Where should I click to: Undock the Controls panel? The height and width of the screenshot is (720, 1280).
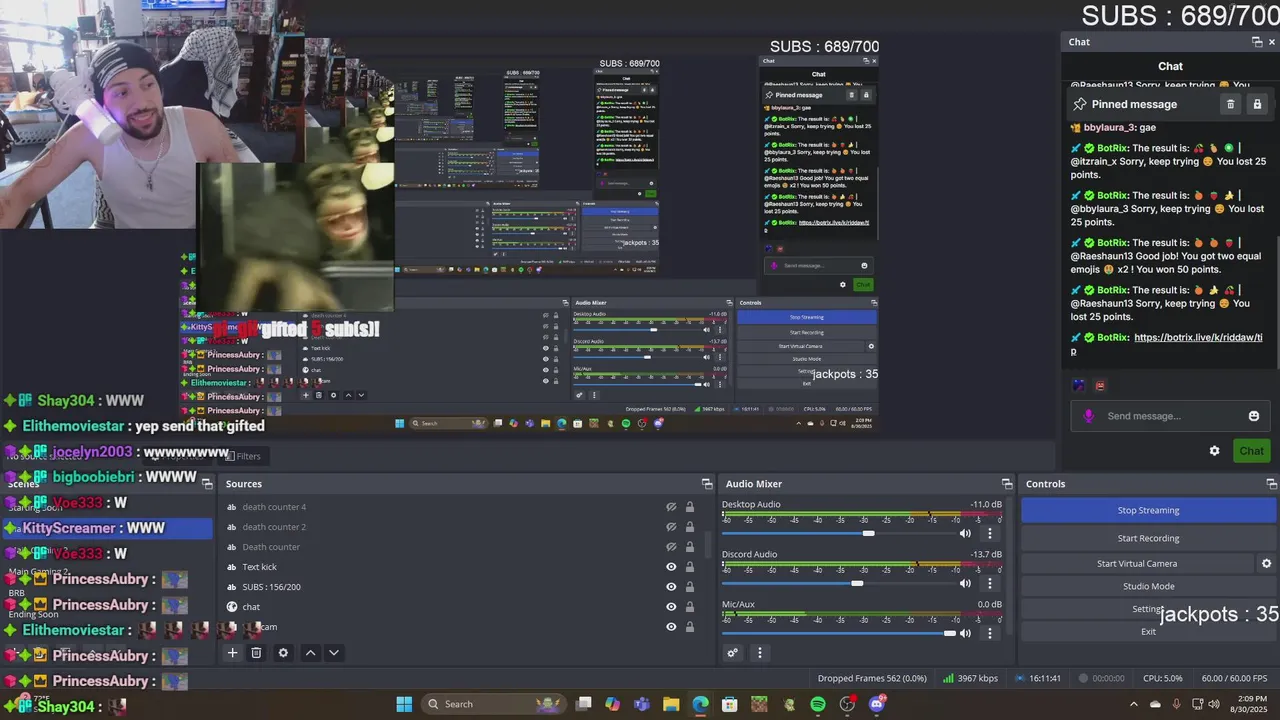(1271, 484)
